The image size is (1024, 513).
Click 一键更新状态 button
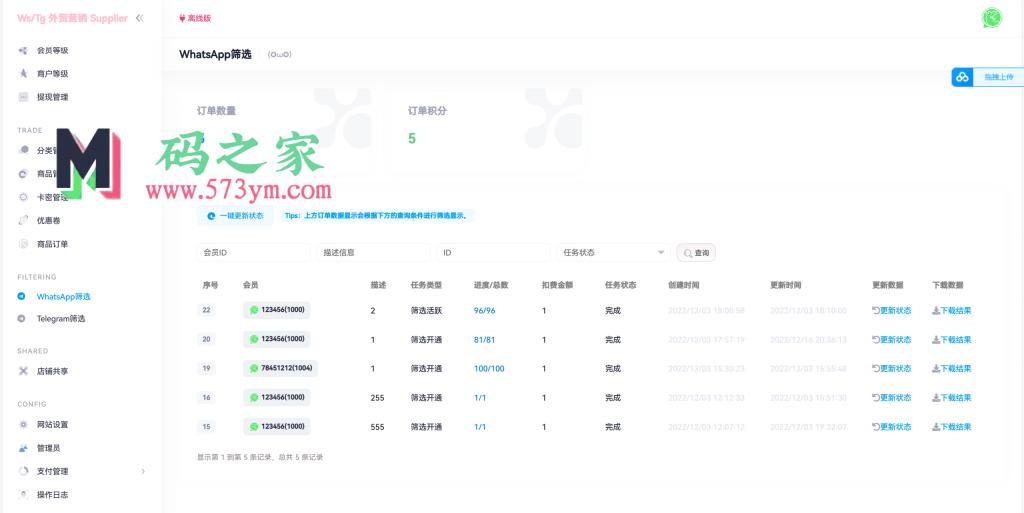tap(235, 215)
